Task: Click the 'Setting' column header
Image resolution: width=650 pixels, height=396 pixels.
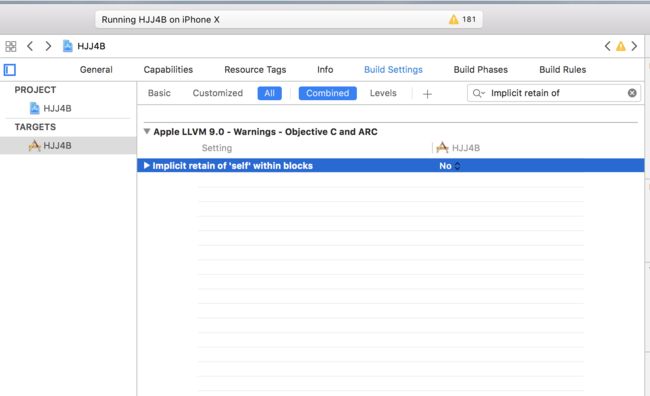Action: click(217, 148)
